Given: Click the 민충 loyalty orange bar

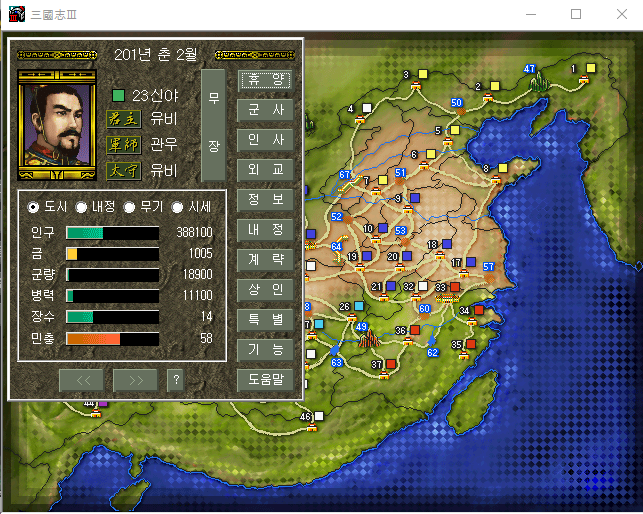Looking at the screenshot, I should [x=112, y=339].
